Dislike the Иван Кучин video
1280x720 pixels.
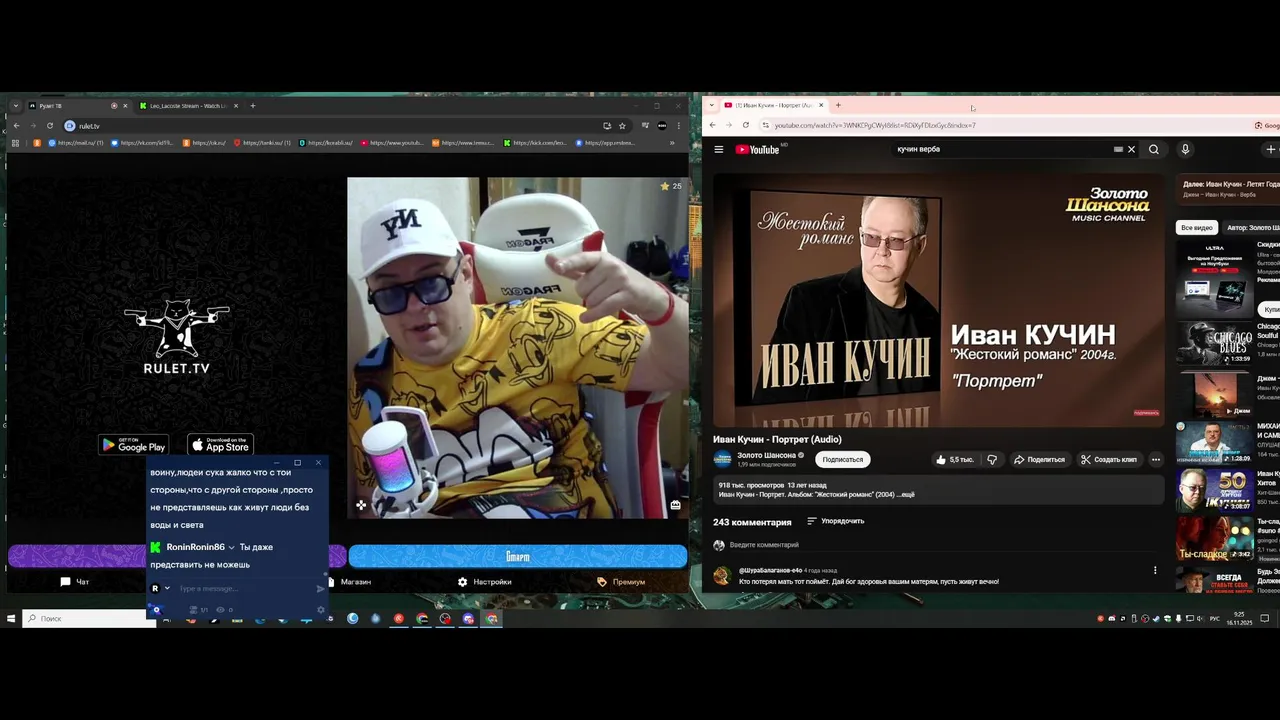(992, 460)
